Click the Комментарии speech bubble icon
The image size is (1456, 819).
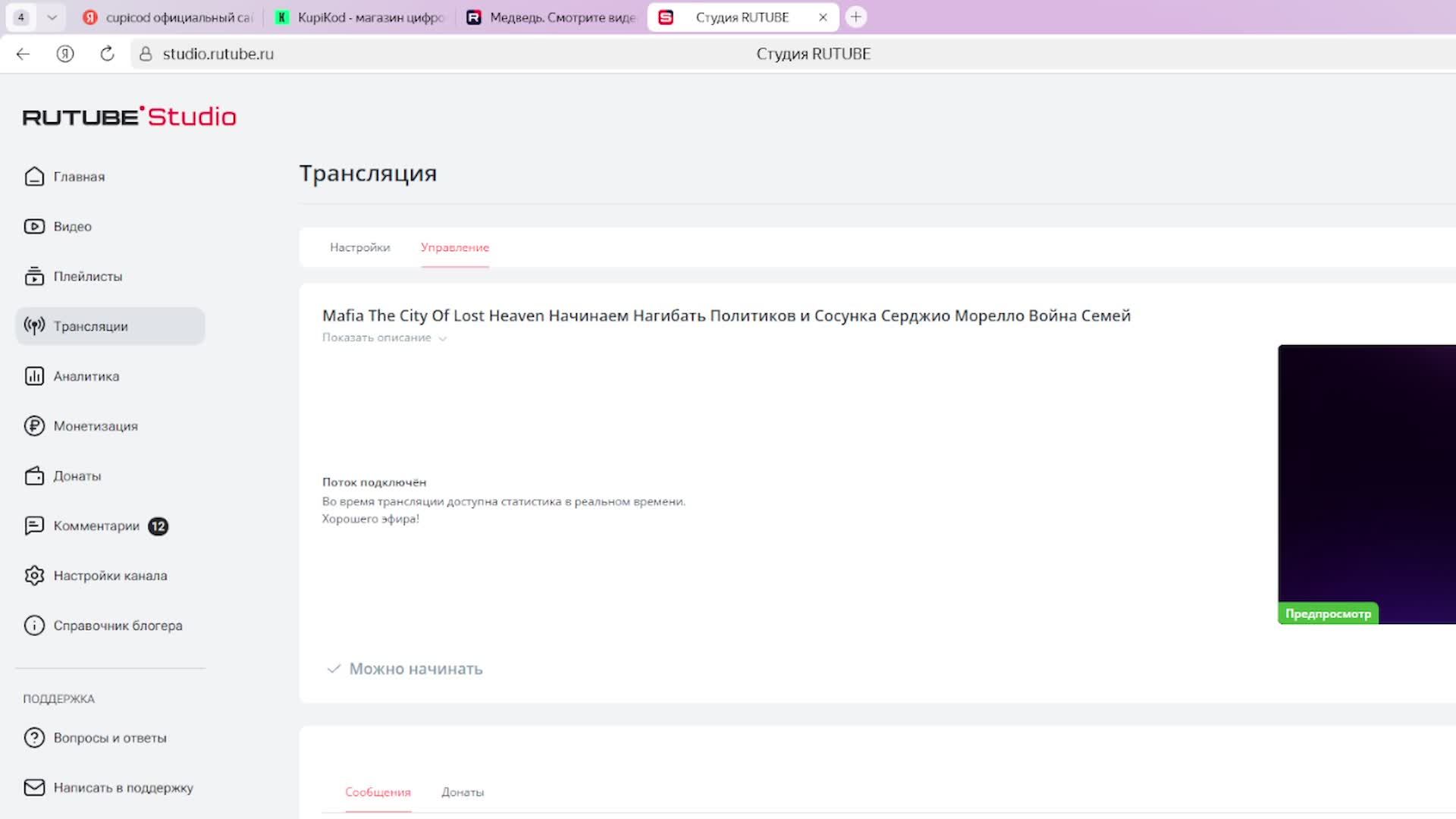pyautogui.click(x=34, y=526)
